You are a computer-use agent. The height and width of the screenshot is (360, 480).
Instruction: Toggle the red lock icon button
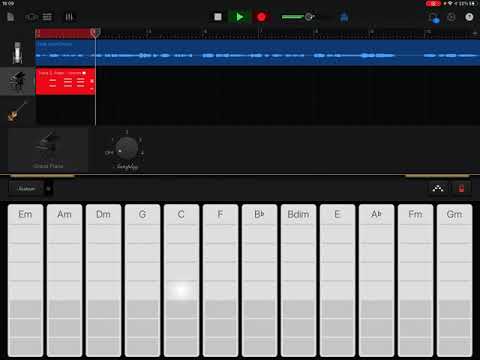click(x=461, y=189)
